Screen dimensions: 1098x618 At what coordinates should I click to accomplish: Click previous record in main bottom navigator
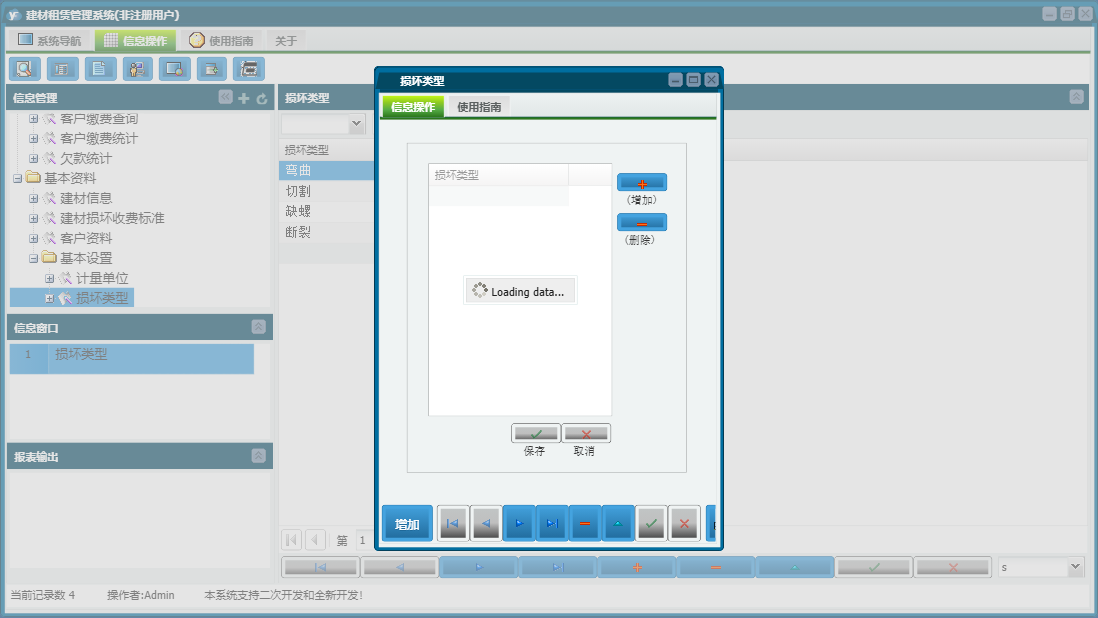(x=400, y=567)
